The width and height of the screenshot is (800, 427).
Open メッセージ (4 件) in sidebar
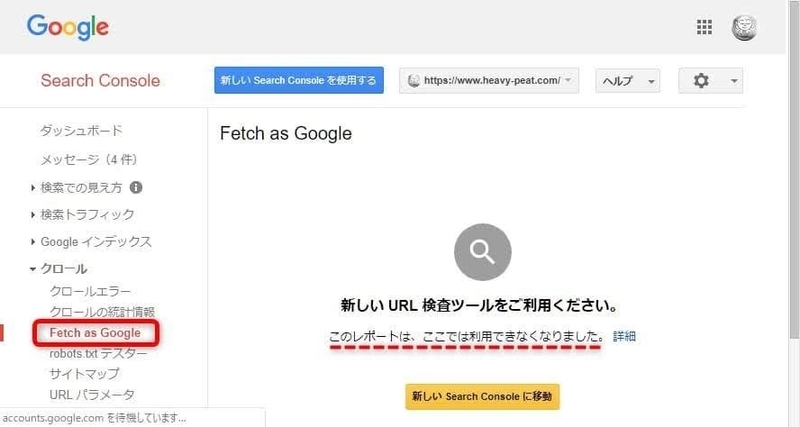point(89,160)
